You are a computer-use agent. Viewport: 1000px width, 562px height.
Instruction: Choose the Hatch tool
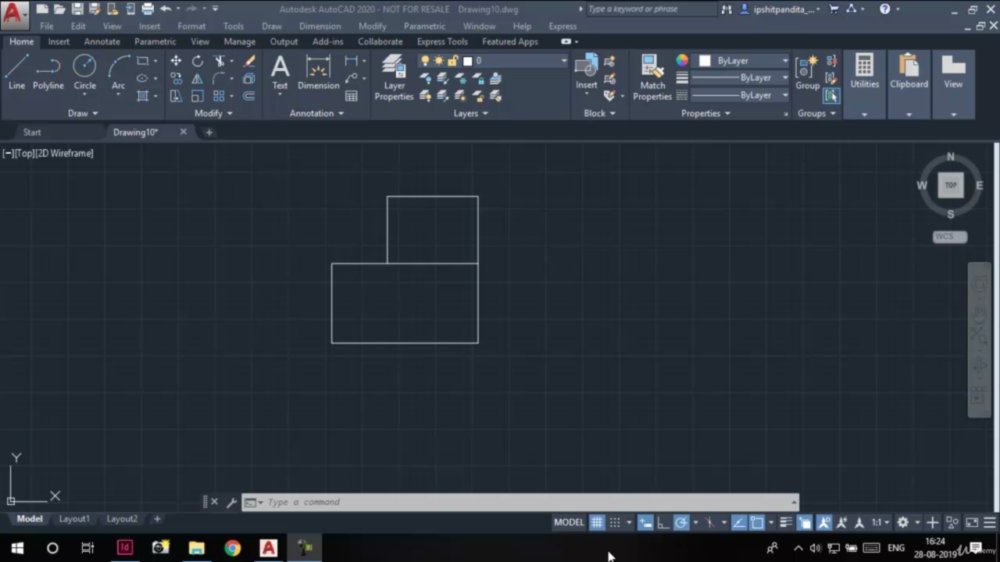(x=143, y=96)
